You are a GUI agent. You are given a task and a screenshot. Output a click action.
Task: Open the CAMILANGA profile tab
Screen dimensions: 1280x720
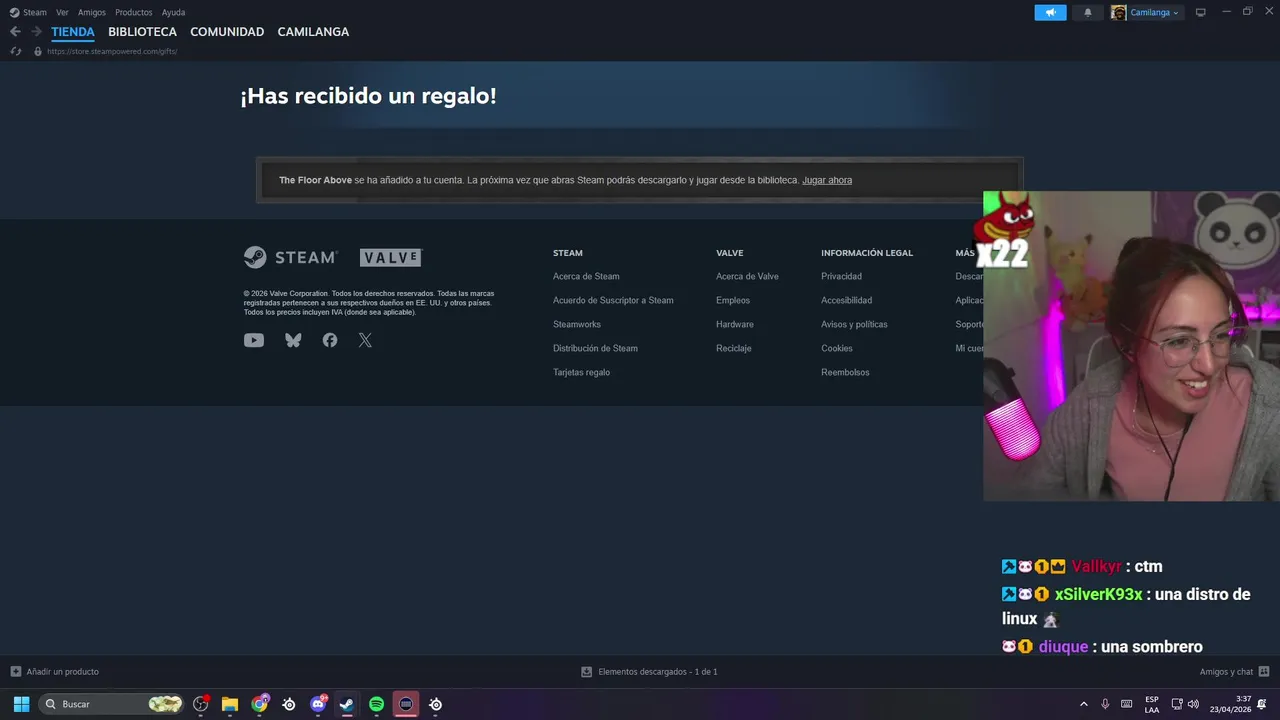[x=313, y=32]
